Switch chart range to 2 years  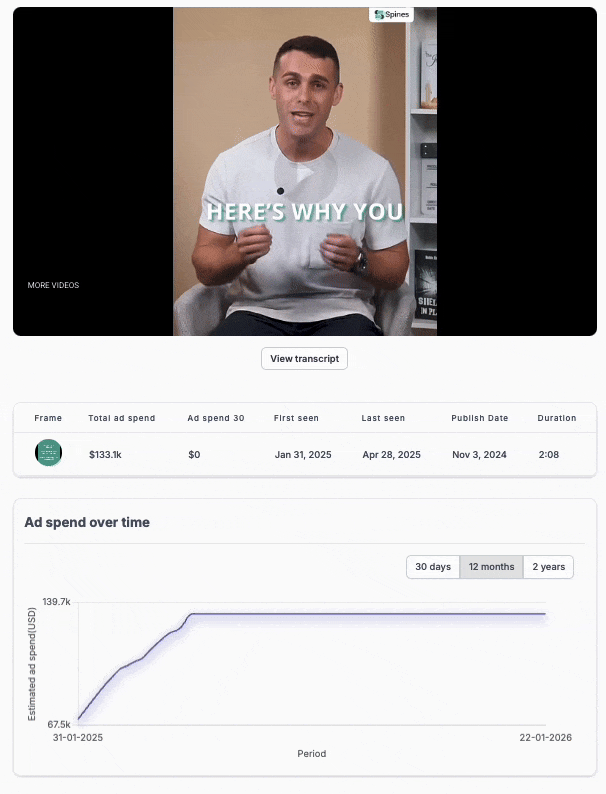coord(548,567)
